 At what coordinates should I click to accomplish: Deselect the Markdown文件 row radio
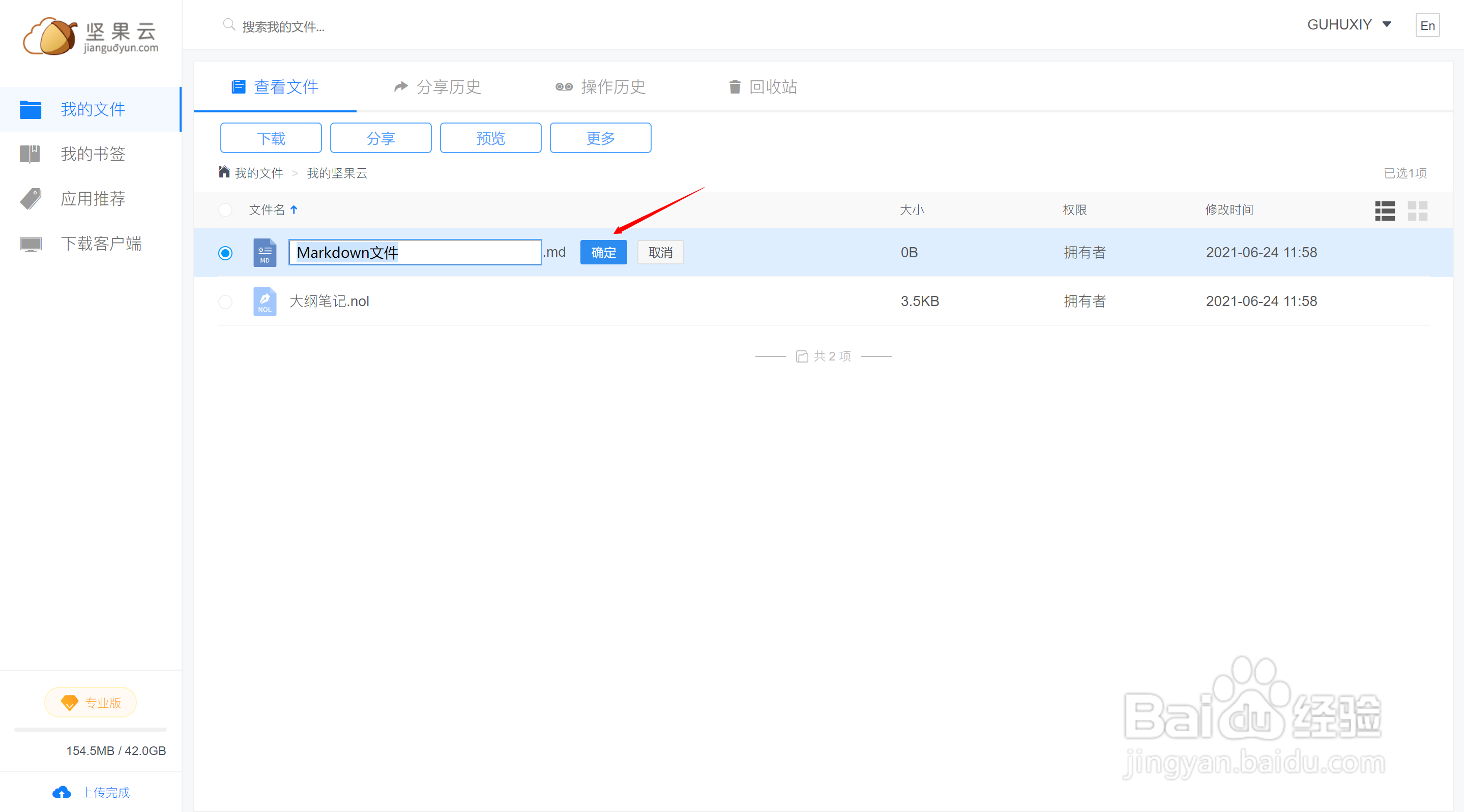click(225, 253)
